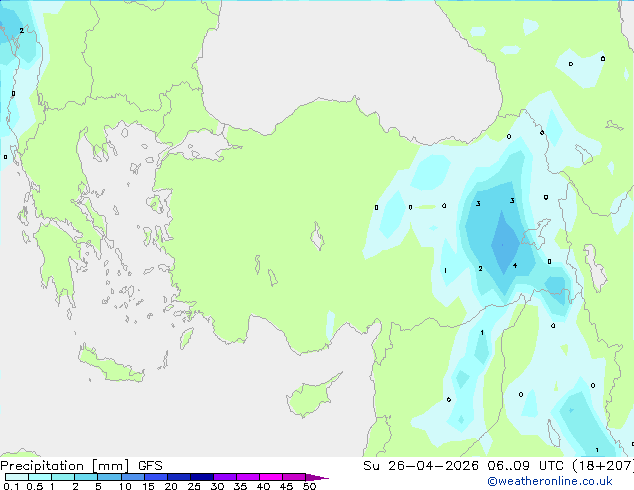Click the '0.5' legend tick label
Viewport: 634px width, 490px height.
pyautogui.click(x=35, y=486)
